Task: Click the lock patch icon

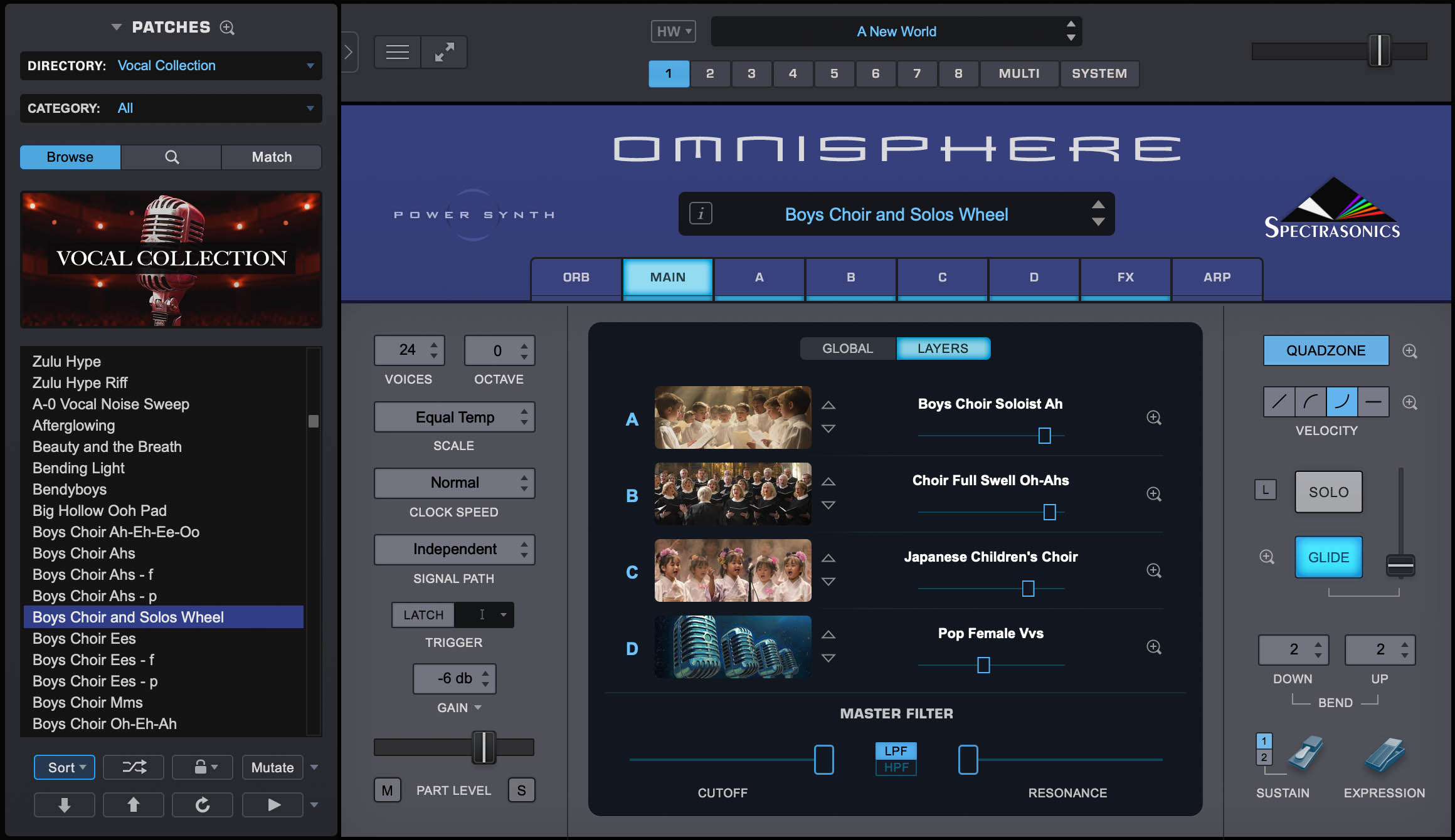Action: tap(198, 767)
